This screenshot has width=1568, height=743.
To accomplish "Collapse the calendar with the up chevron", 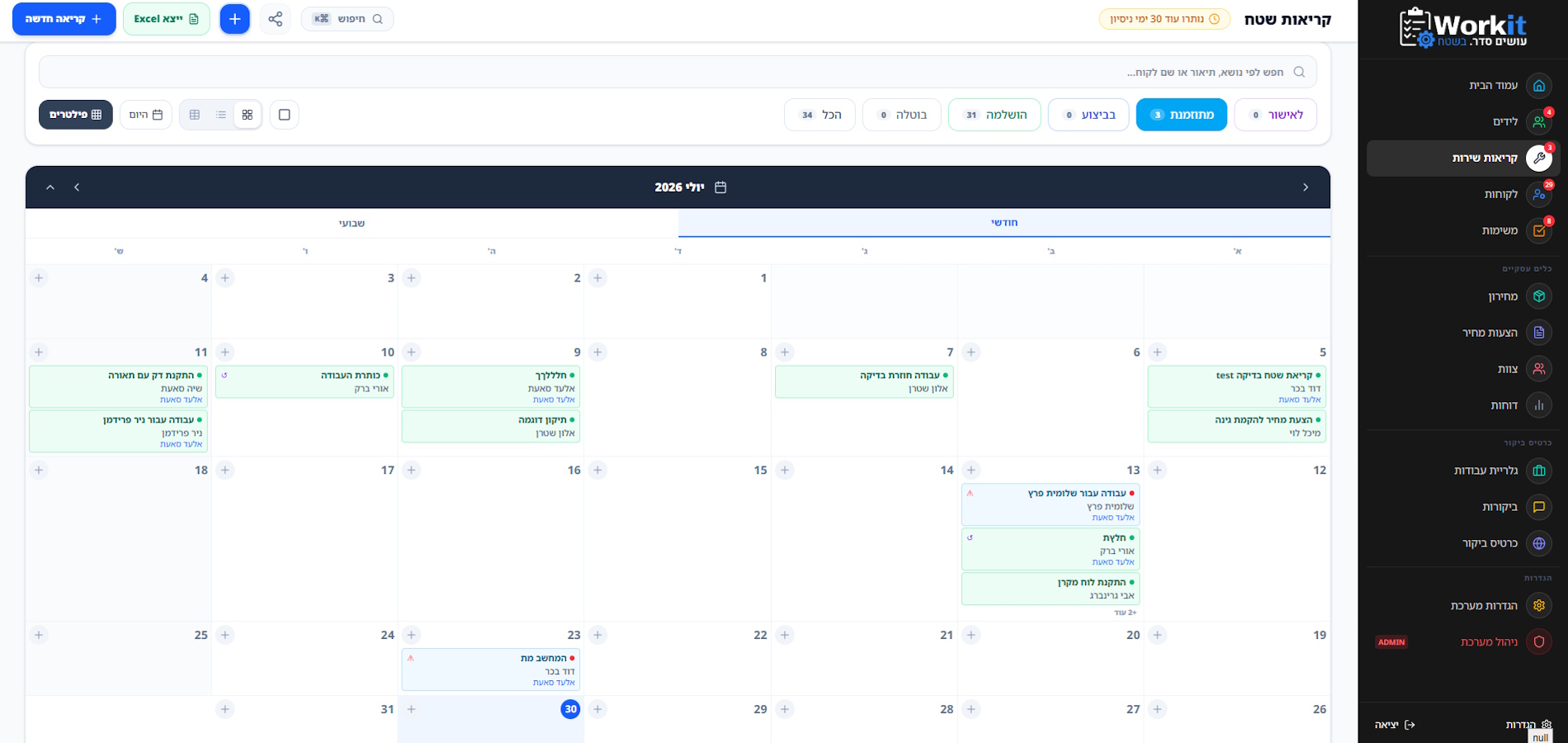I will click(50, 187).
